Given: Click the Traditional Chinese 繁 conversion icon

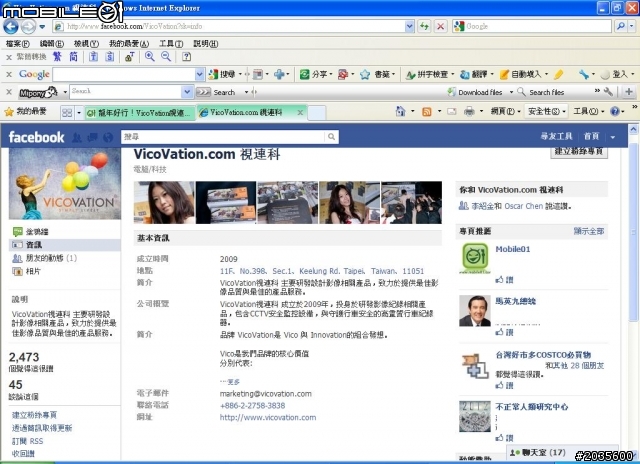Looking at the screenshot, I should coord(57,56).
